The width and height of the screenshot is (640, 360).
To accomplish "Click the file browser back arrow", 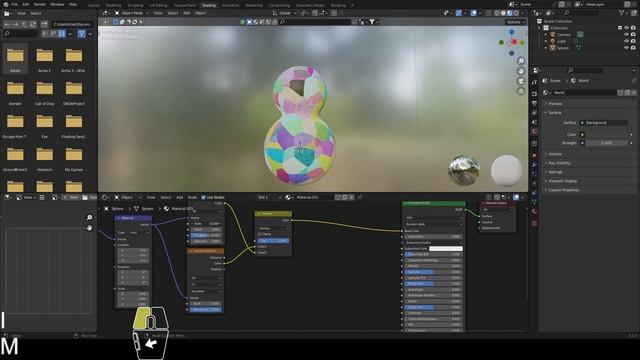I will pyautogui.click(x=7, y=24).
